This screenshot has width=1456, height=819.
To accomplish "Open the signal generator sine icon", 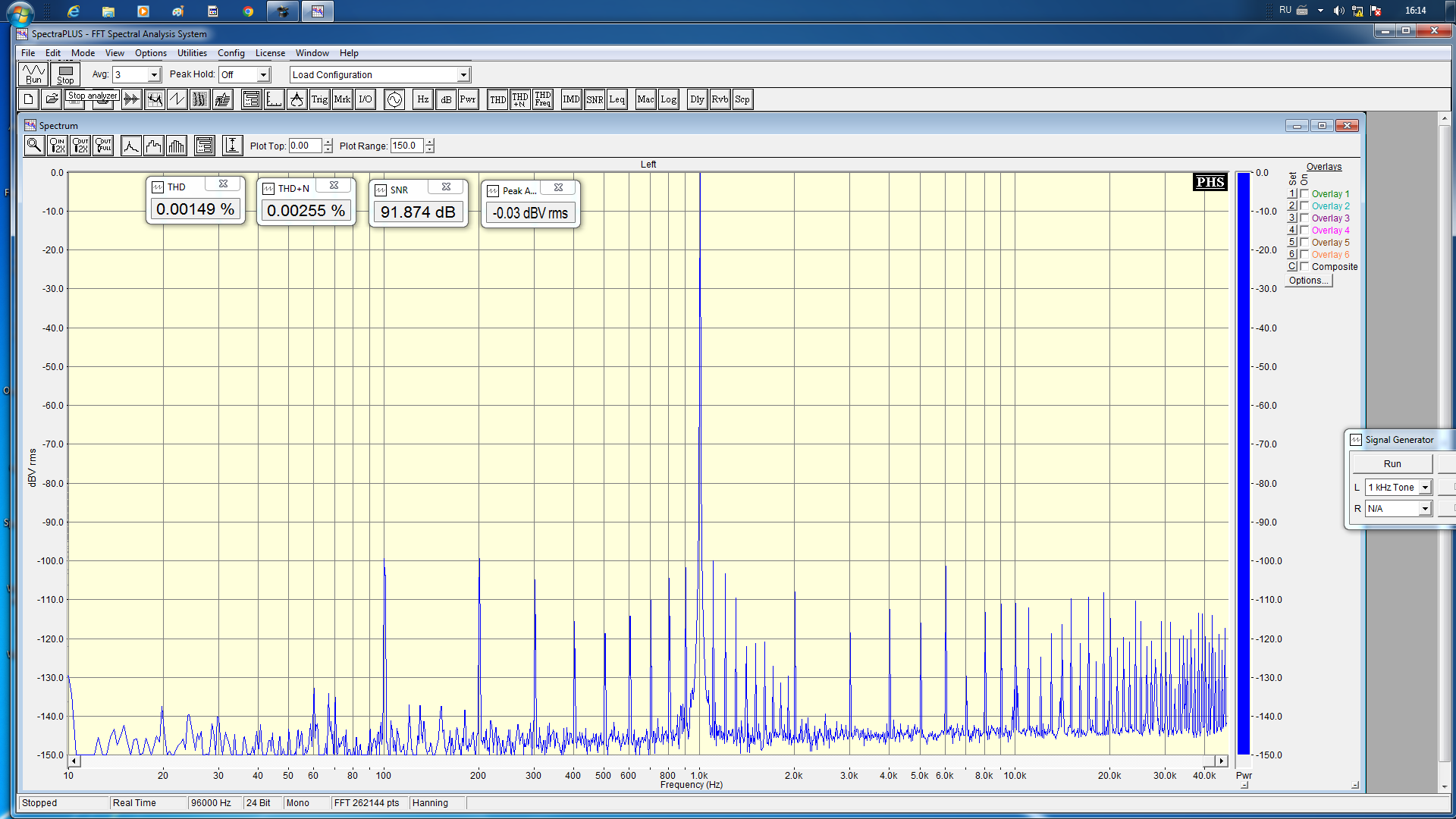I will point(394,99).
